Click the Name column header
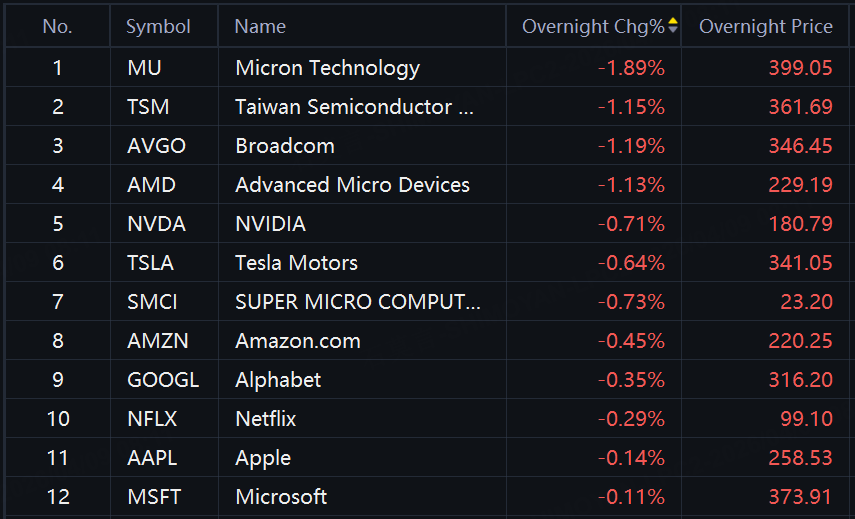Screen dimensions: 855x519 (x=260, y=27)
